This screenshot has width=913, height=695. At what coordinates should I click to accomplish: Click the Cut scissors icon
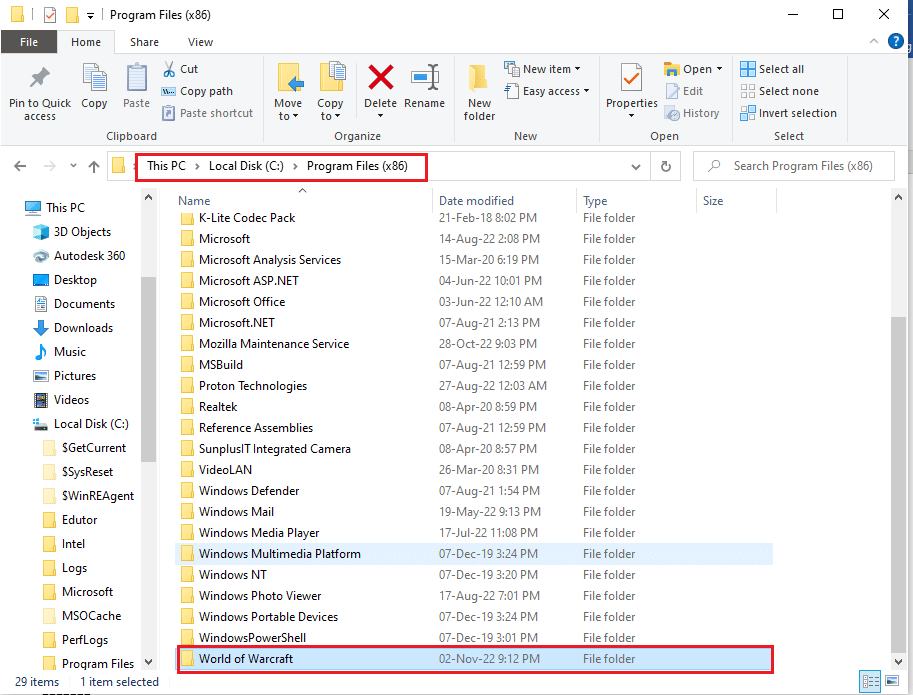coord(169,69)
